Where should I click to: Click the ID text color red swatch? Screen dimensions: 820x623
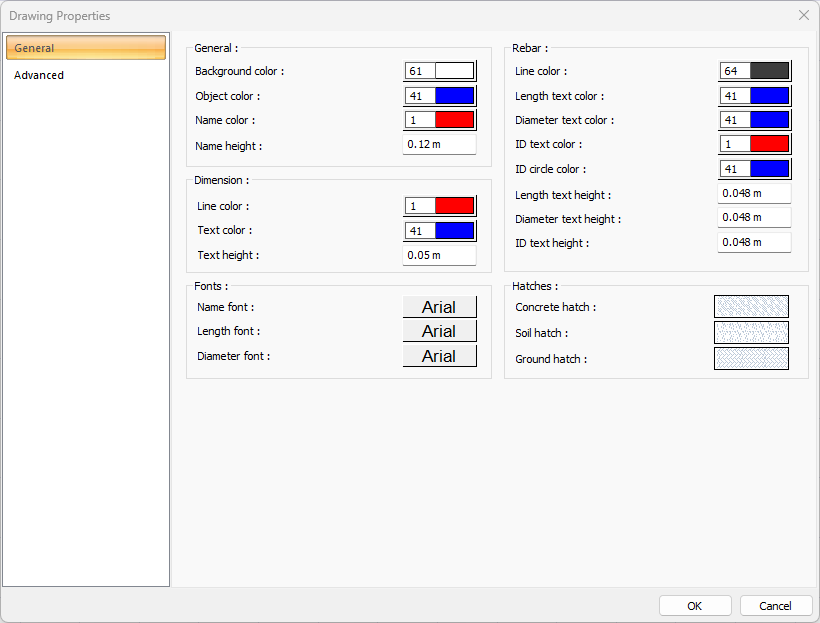(769, 144)
